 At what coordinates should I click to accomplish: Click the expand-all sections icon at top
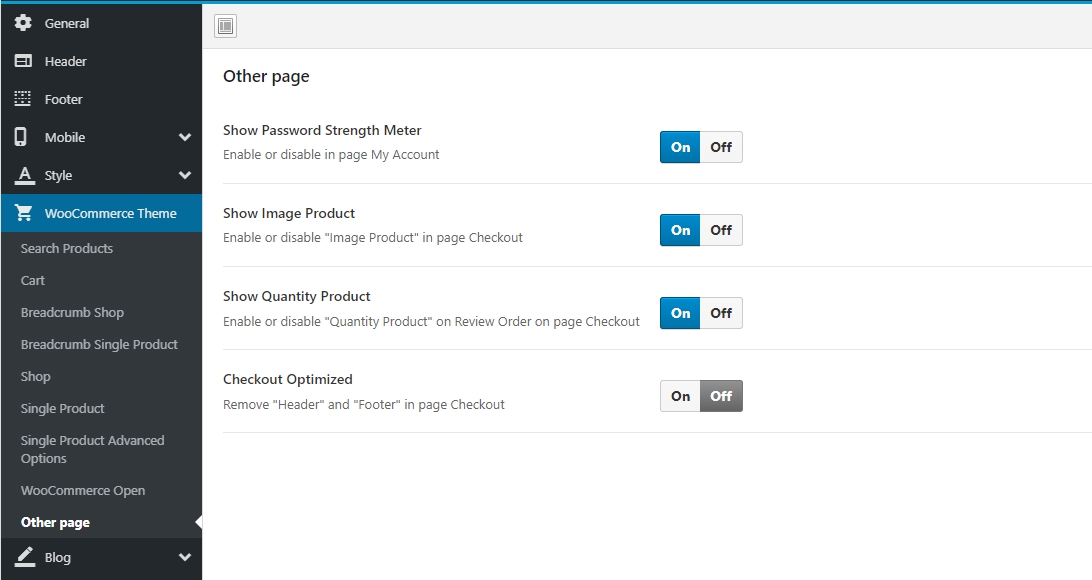[225, 26]
